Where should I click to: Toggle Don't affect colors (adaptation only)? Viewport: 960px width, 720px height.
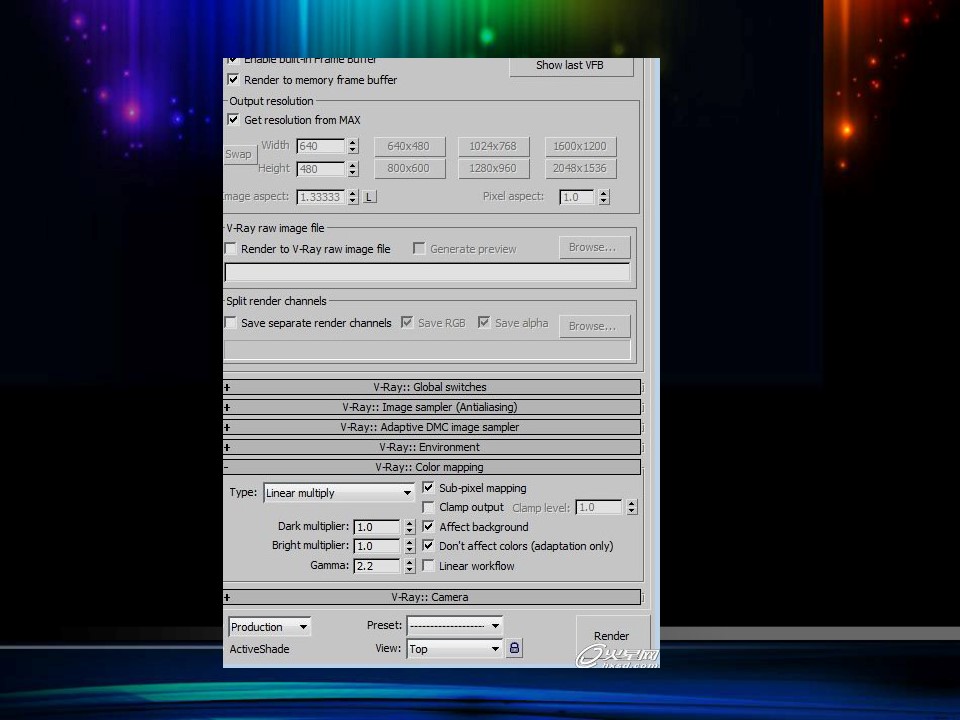tap(429, 546)
